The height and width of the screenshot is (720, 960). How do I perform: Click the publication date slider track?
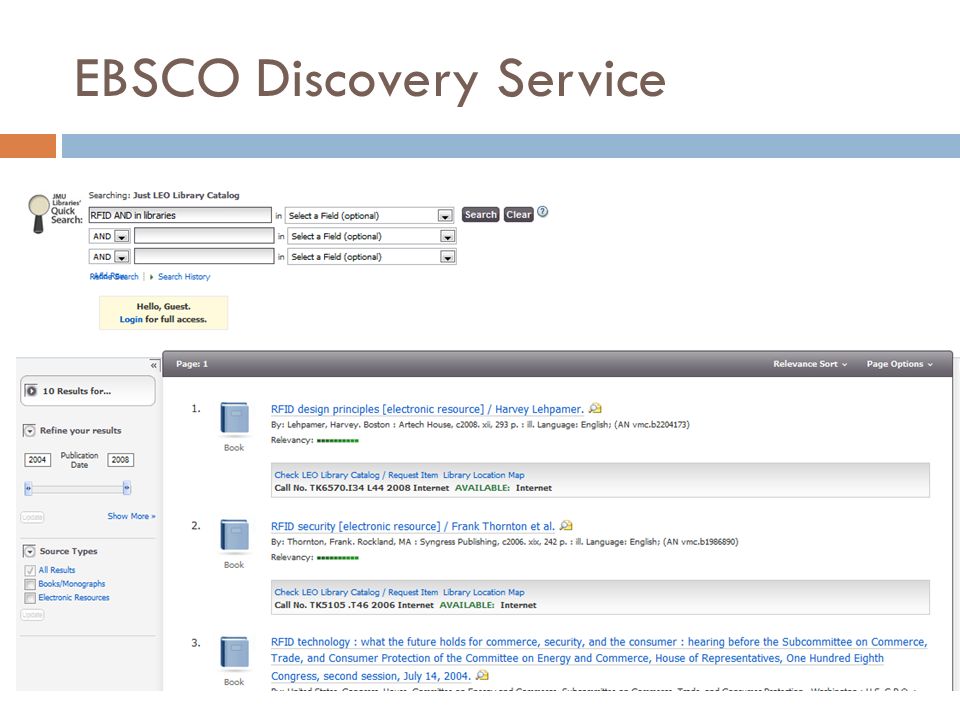coord(78,489)
